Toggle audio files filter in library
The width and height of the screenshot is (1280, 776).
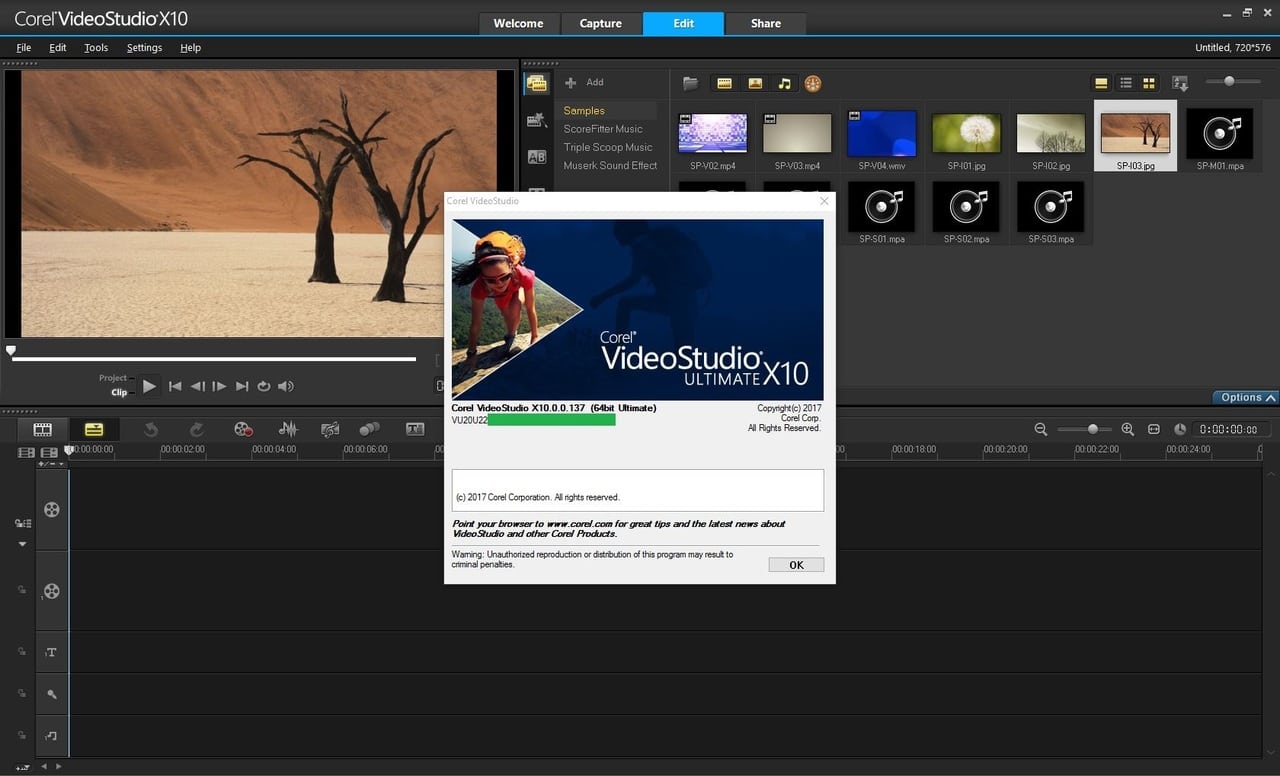[785, 83]
